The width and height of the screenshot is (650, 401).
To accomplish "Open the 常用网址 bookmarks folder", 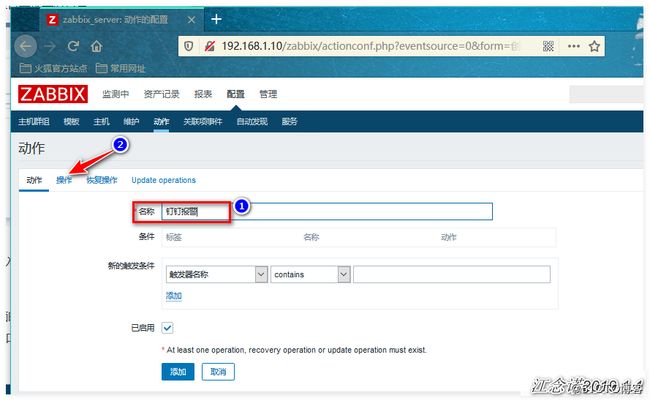I will [x=121, y=68].
